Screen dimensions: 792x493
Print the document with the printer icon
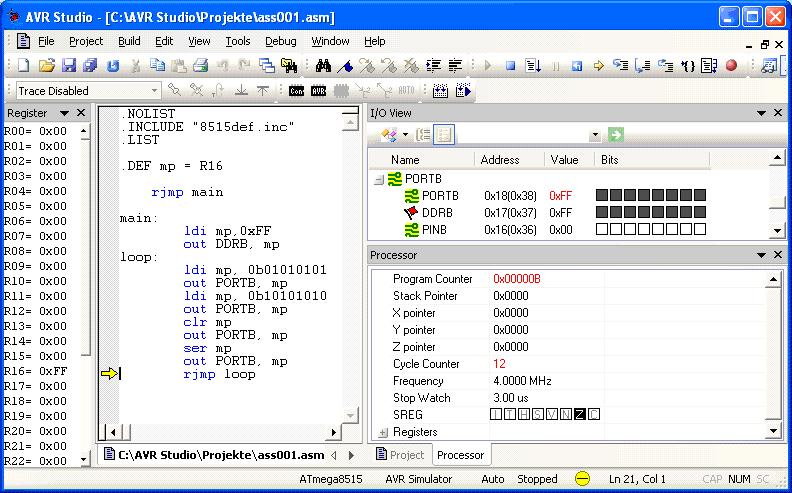(201, 65)
